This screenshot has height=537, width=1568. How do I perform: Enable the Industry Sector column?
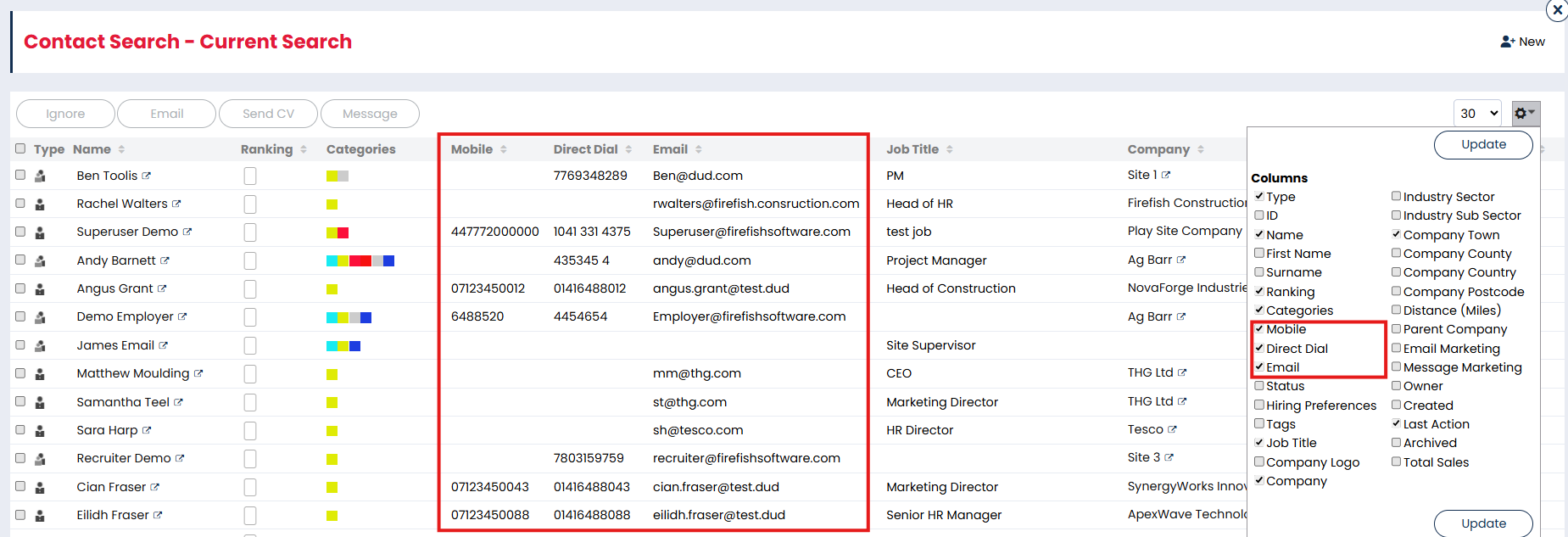1396,196
